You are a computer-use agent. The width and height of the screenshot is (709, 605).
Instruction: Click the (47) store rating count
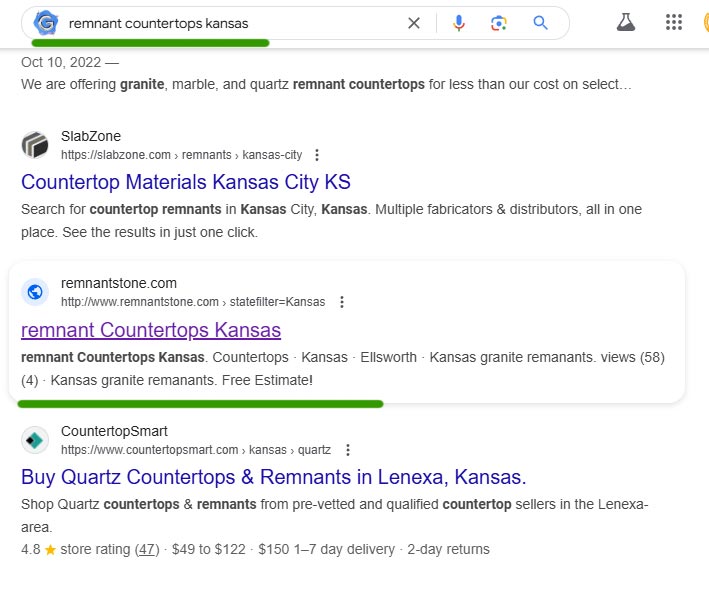[x=147, y=549]
